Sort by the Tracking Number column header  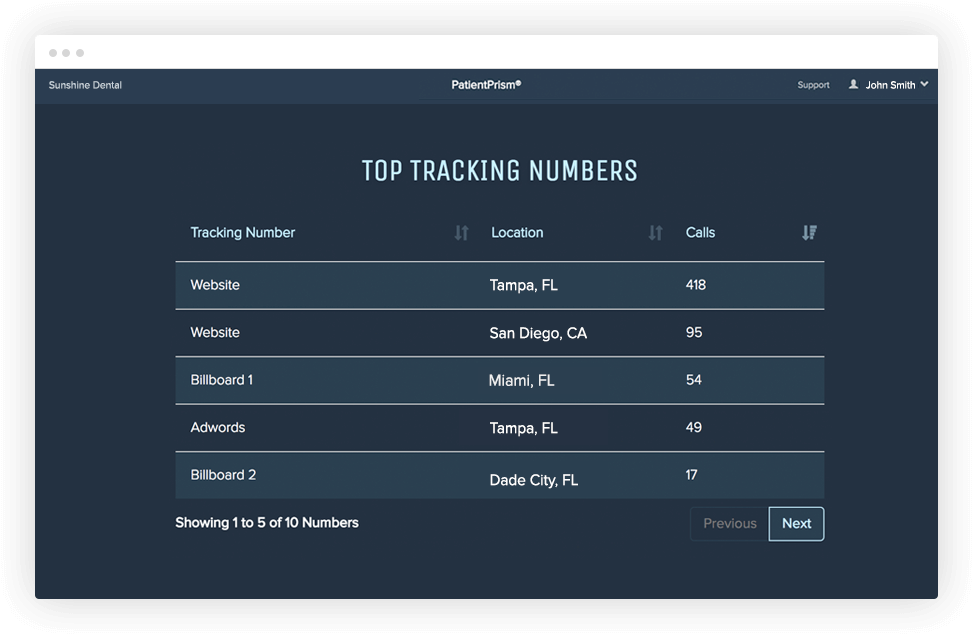(243, 233)
